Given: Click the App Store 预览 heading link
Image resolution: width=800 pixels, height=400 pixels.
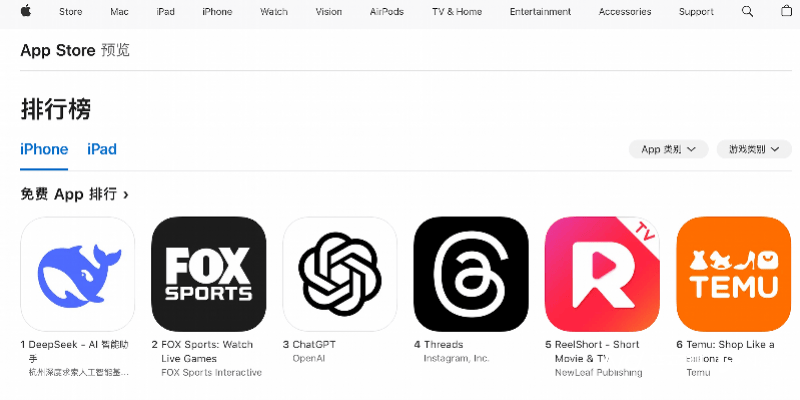Looking at the screenshot, I should [x=75, y=50].
